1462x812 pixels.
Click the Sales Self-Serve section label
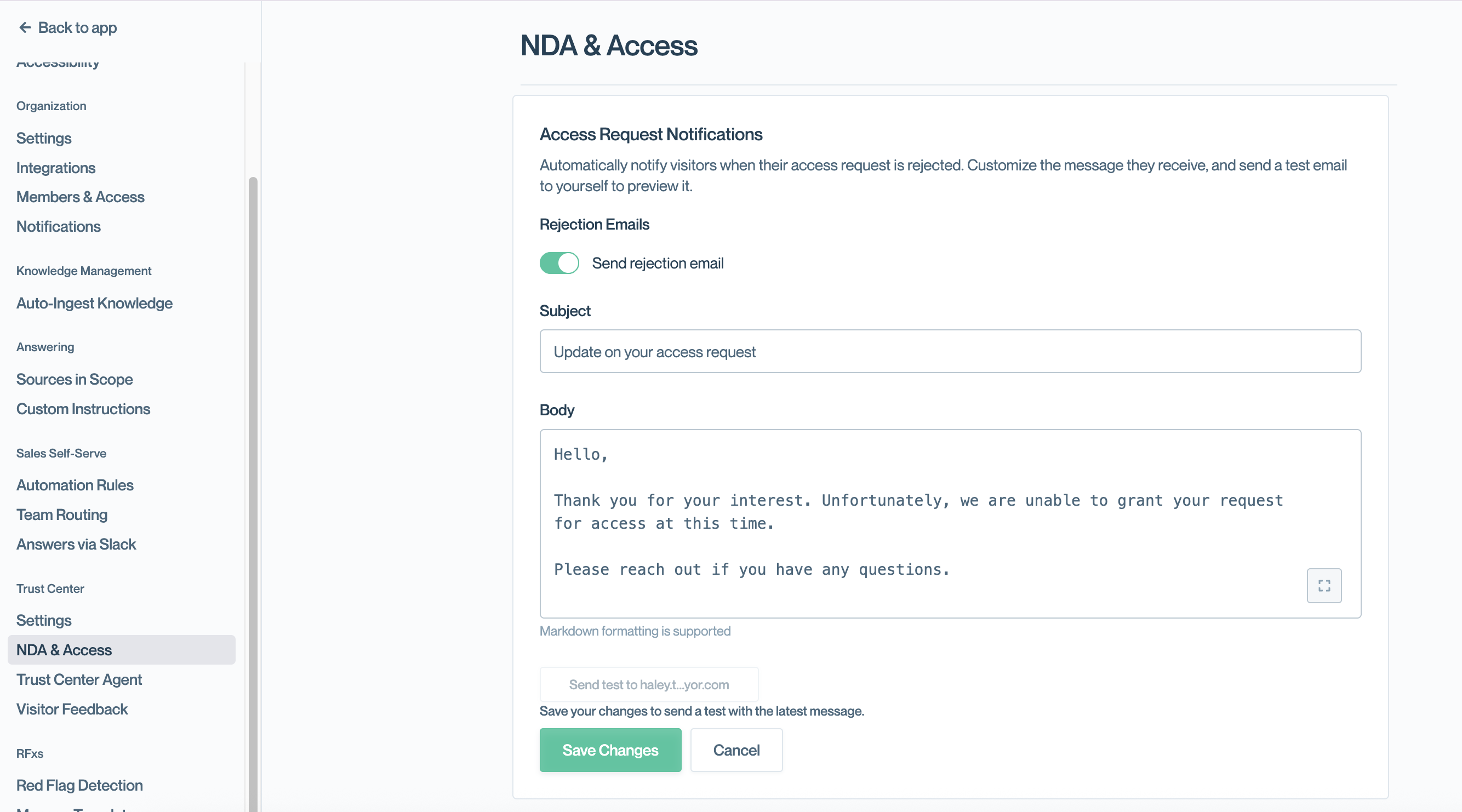[61, 453]
